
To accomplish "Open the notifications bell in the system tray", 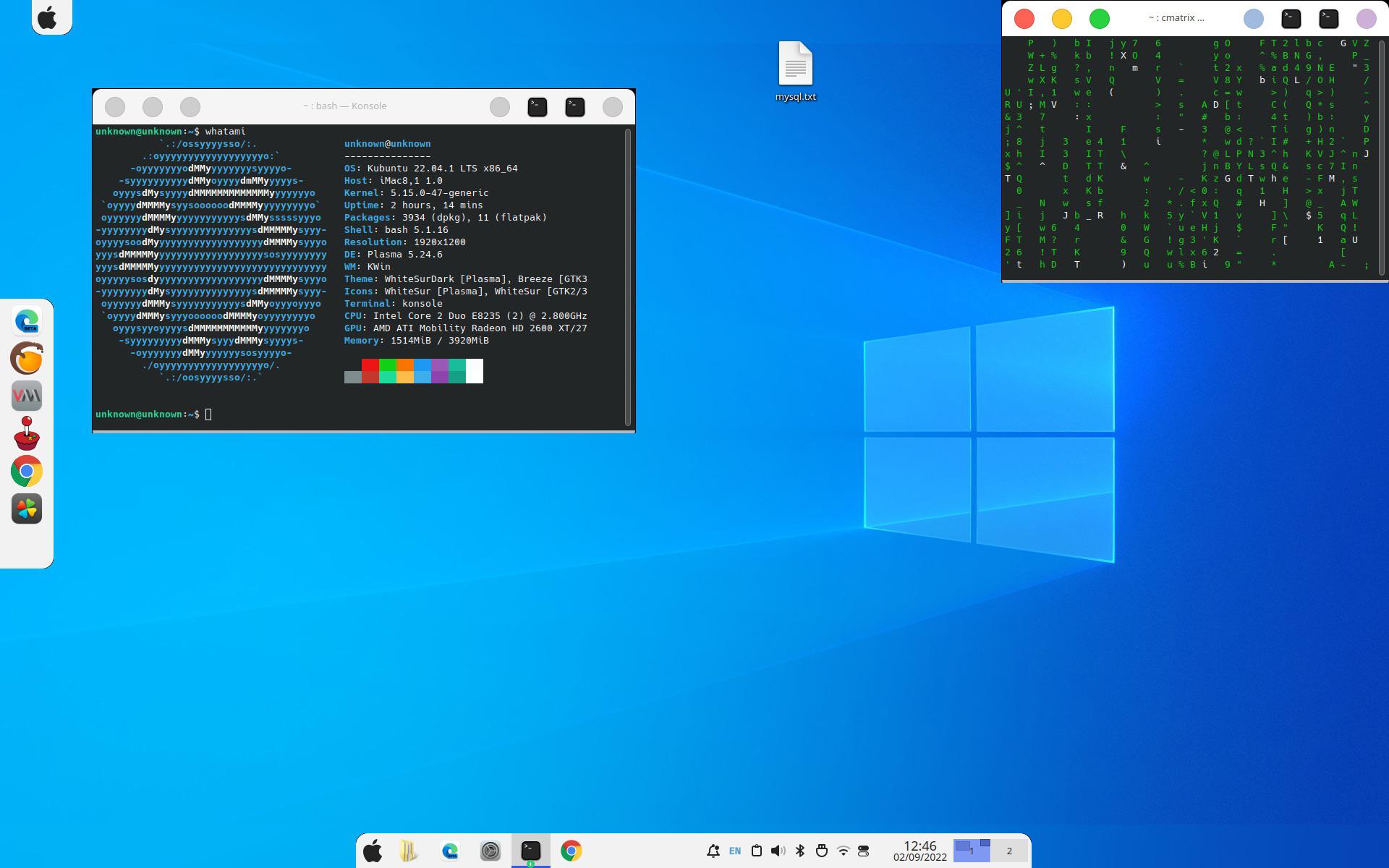I will pyautogui.click(x=714, y=851).
